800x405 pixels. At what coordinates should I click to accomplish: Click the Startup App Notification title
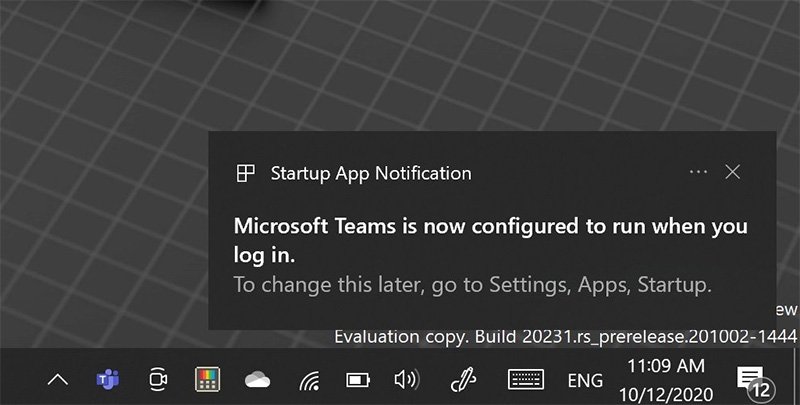point(371,173)
